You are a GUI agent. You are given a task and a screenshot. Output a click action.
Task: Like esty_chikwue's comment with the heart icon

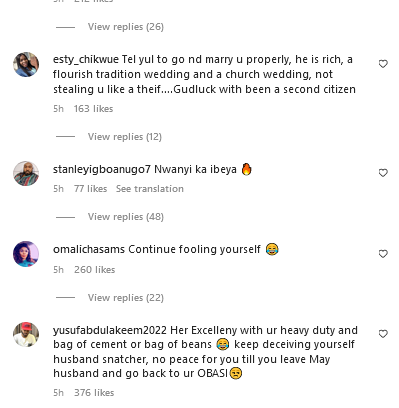(x=383, y=64)
